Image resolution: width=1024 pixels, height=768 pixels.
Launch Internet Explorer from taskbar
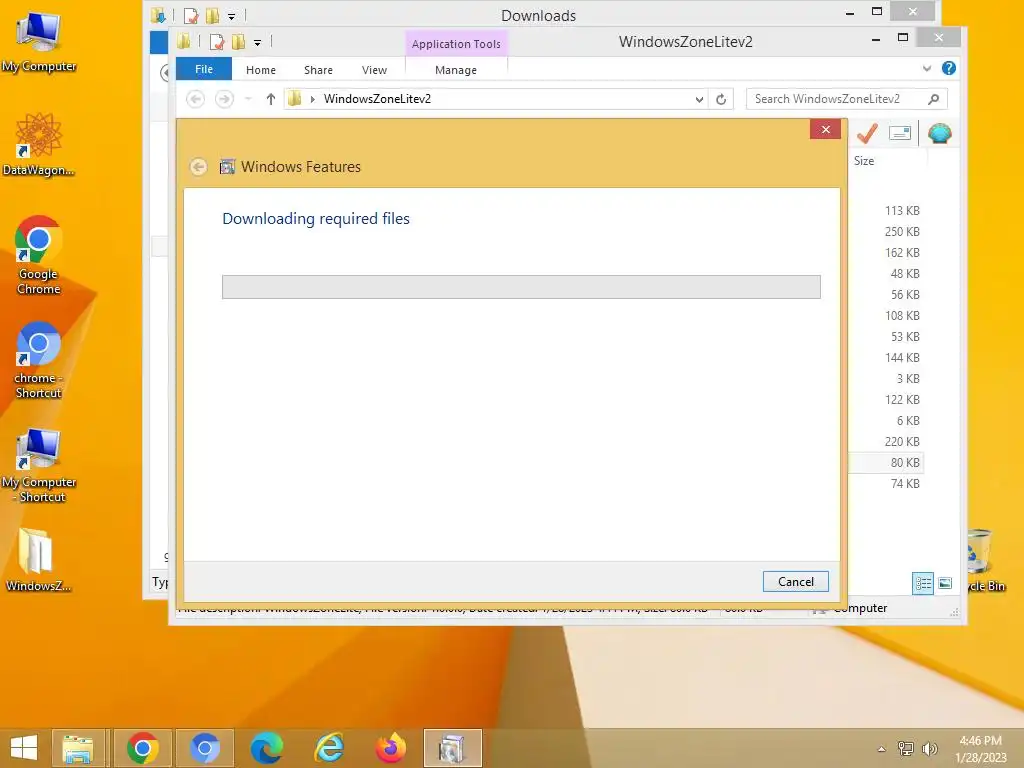pos(329,748)
